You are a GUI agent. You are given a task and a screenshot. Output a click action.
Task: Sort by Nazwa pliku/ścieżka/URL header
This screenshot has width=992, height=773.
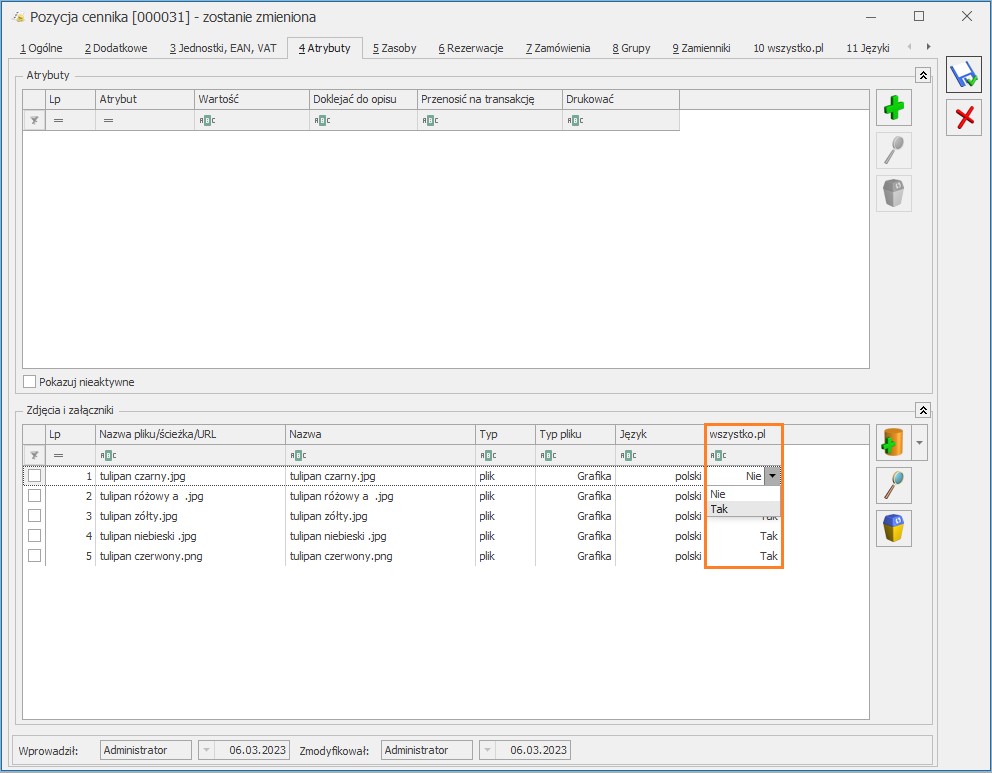(190, 435)
